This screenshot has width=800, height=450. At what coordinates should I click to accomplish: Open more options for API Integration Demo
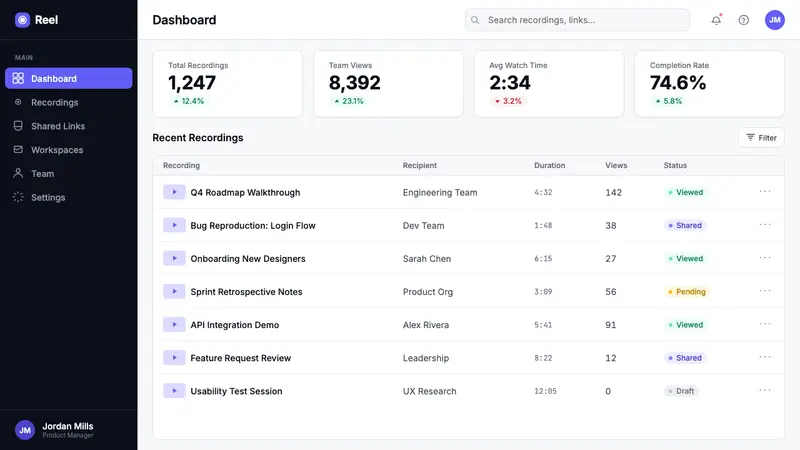pyautogui.click(x=765, y=324)
